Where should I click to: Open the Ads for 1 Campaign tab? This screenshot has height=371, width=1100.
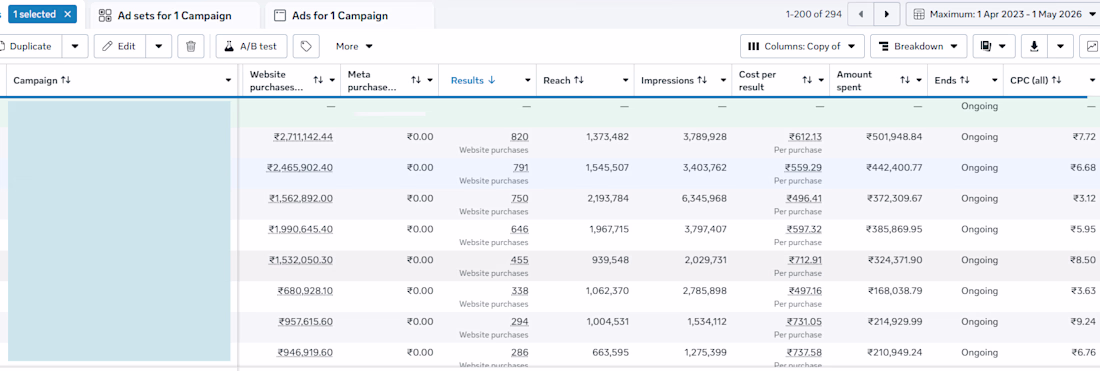click(349, 15)
